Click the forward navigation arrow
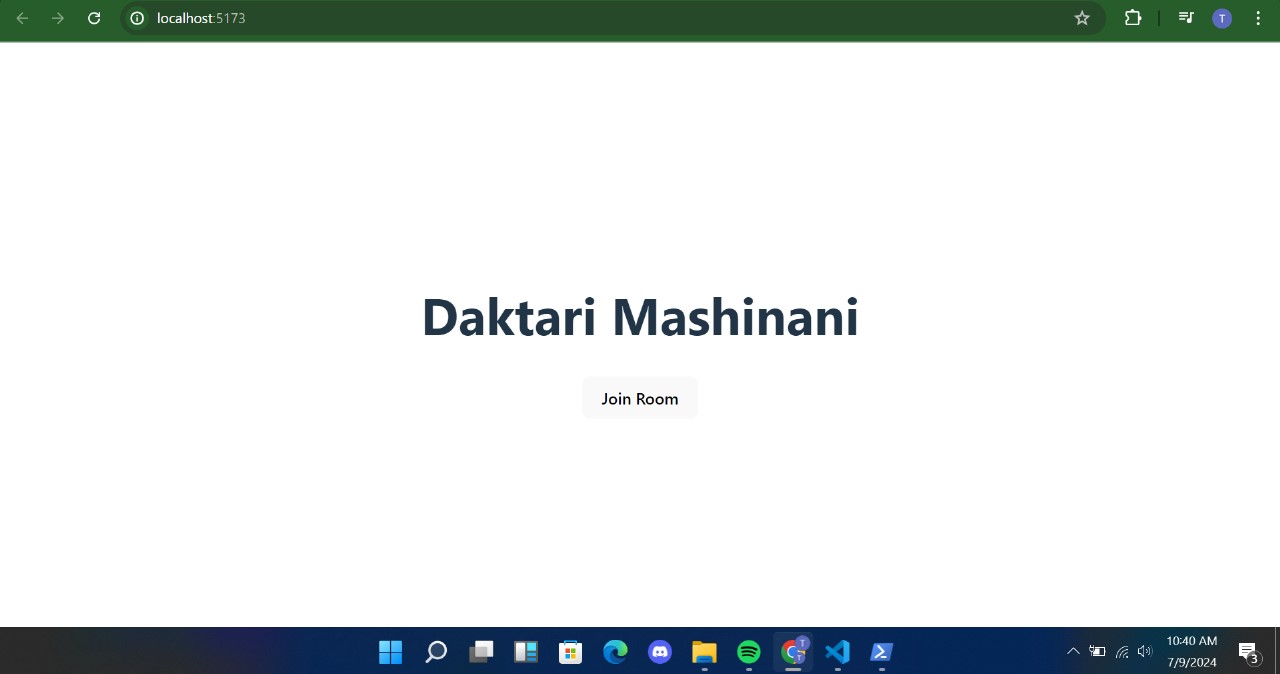 point(58,18)
